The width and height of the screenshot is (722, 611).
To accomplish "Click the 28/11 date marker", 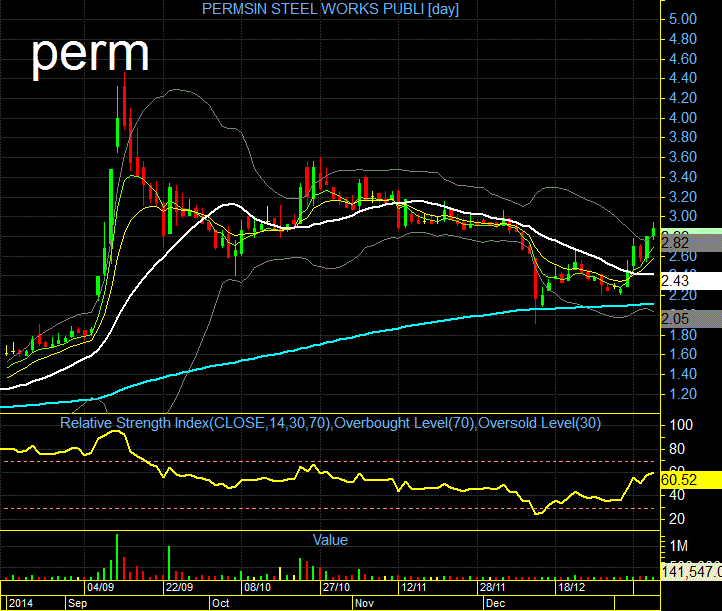I will tap(492, 587).
